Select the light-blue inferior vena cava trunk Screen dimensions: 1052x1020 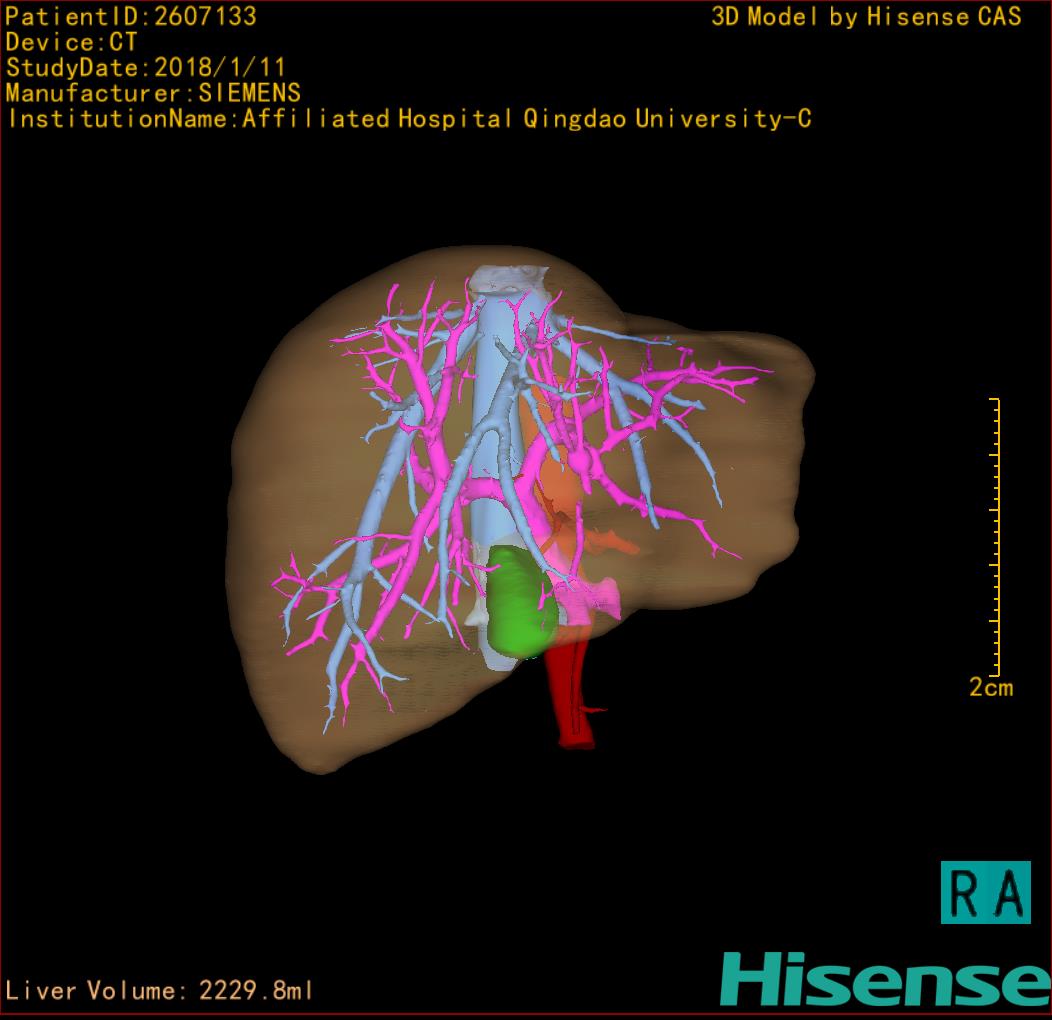tap(490, 450)
